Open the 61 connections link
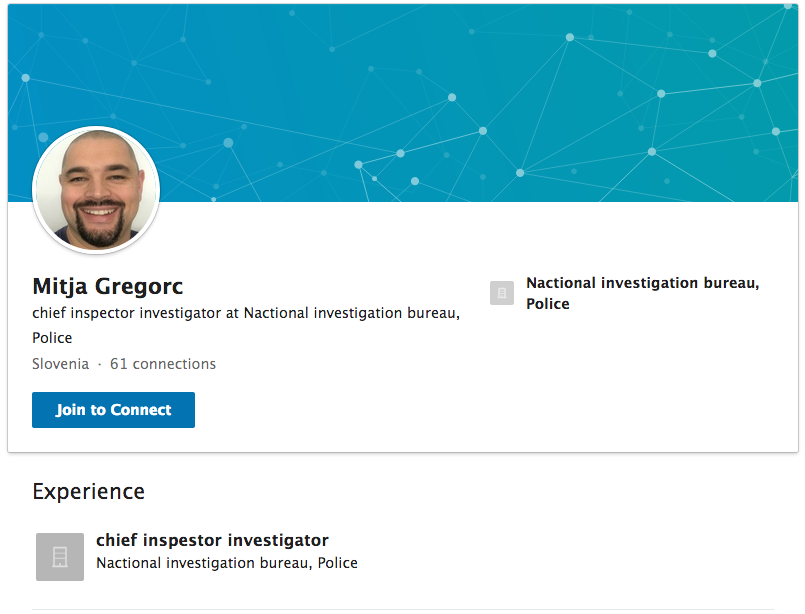This screenshot has width=805, height=614. [163, 364]
